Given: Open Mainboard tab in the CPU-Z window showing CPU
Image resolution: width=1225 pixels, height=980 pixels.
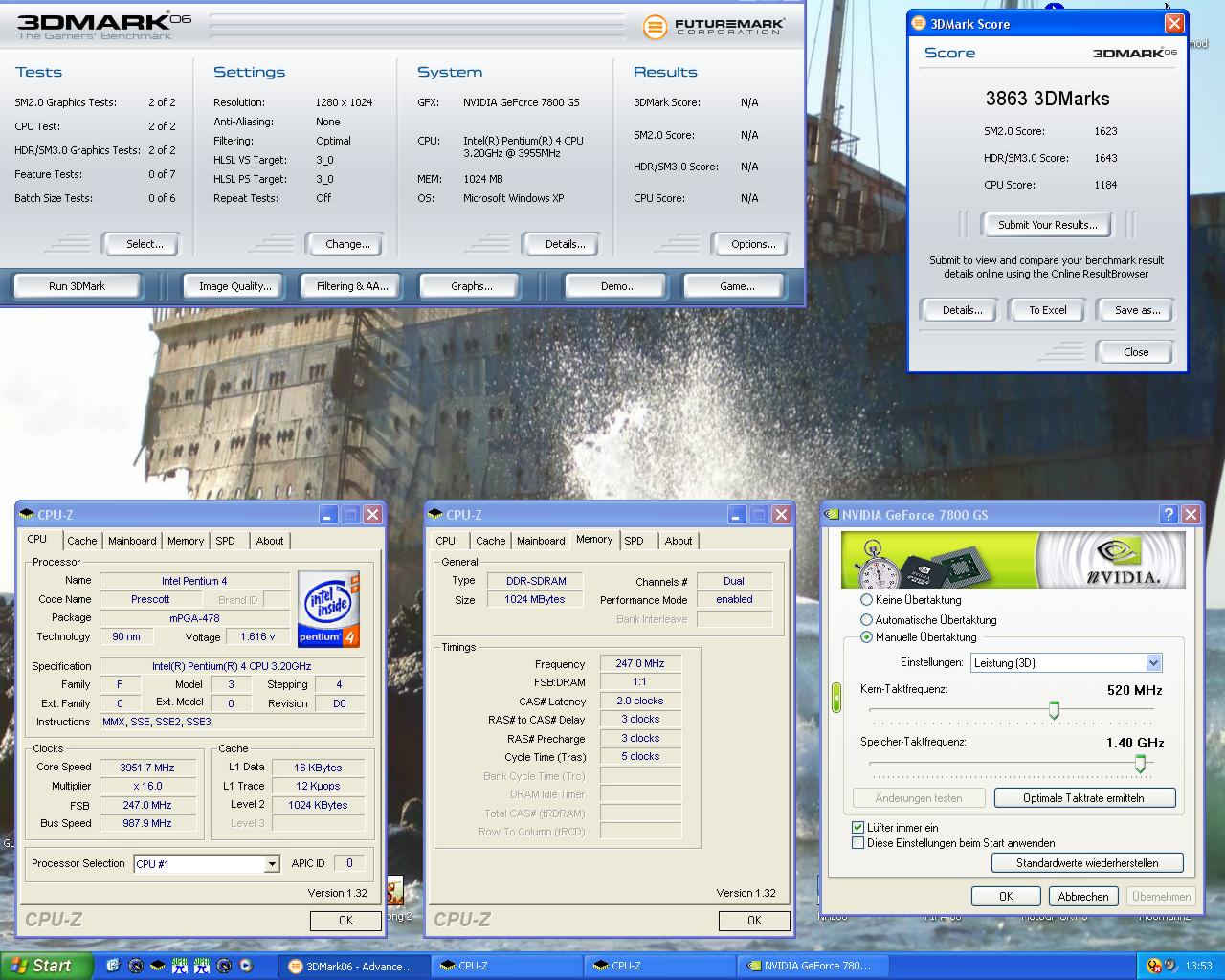Looking at the screenshot, I should pos(132,541).
